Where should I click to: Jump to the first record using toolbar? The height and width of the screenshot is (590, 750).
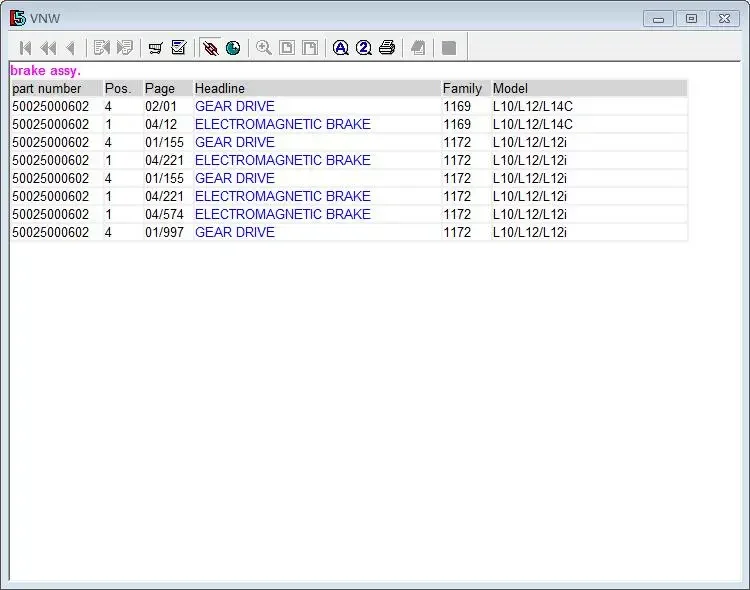coord(25,48)
